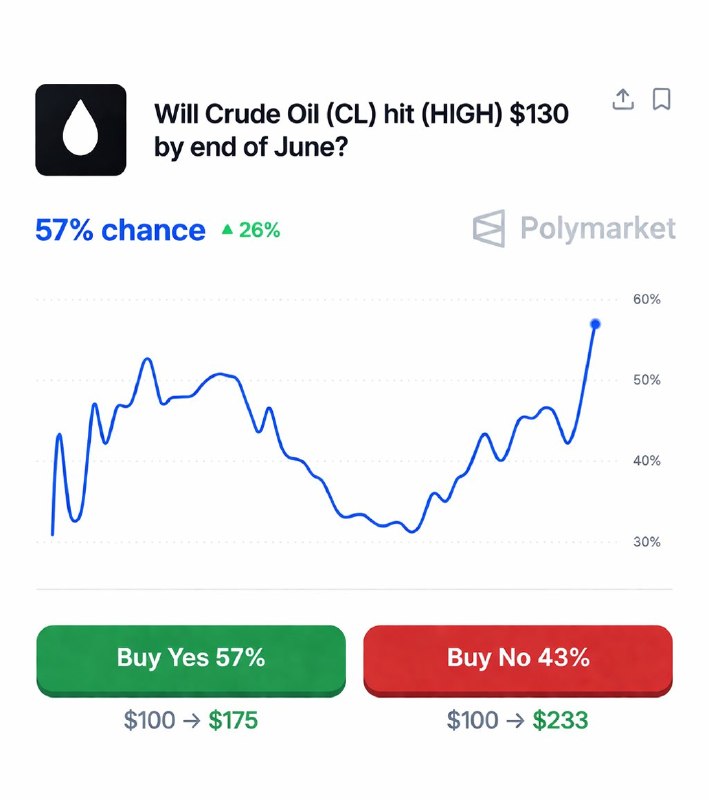Select the Polymarket logo icon
Image resolution: width=709 pixels, height=800 pixels.
(x=489, y=228)
